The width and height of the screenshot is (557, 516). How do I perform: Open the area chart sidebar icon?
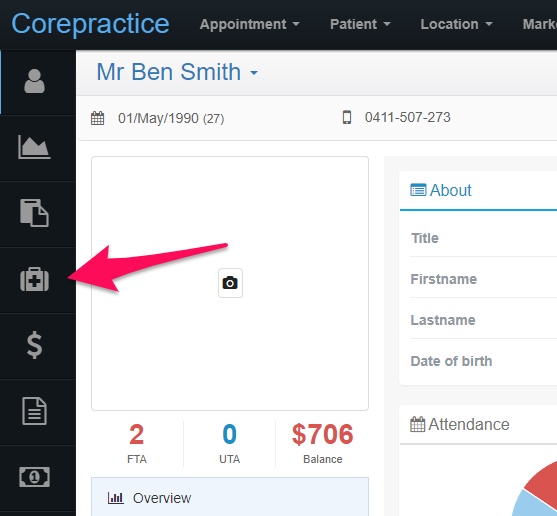[x=34, y=147]
